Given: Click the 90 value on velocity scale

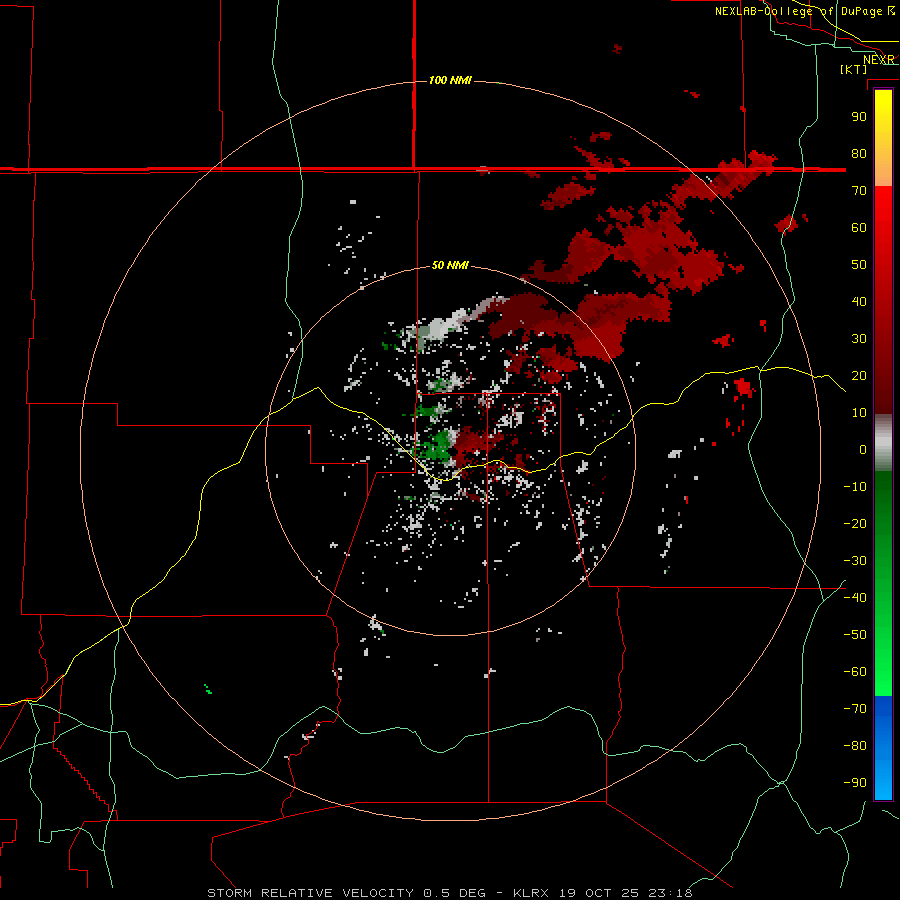Looking at the screenshot, I should 859,117.
